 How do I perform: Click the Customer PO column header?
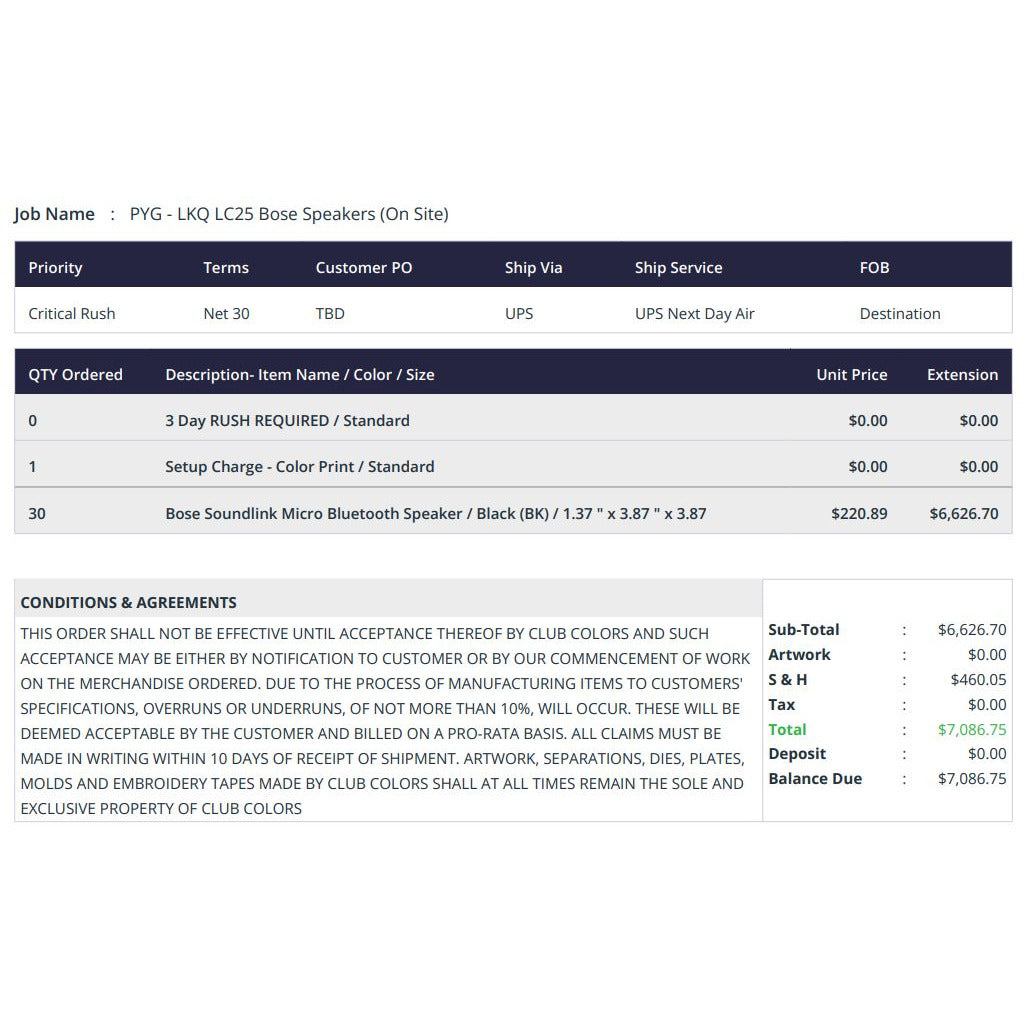tap(363, 267)
